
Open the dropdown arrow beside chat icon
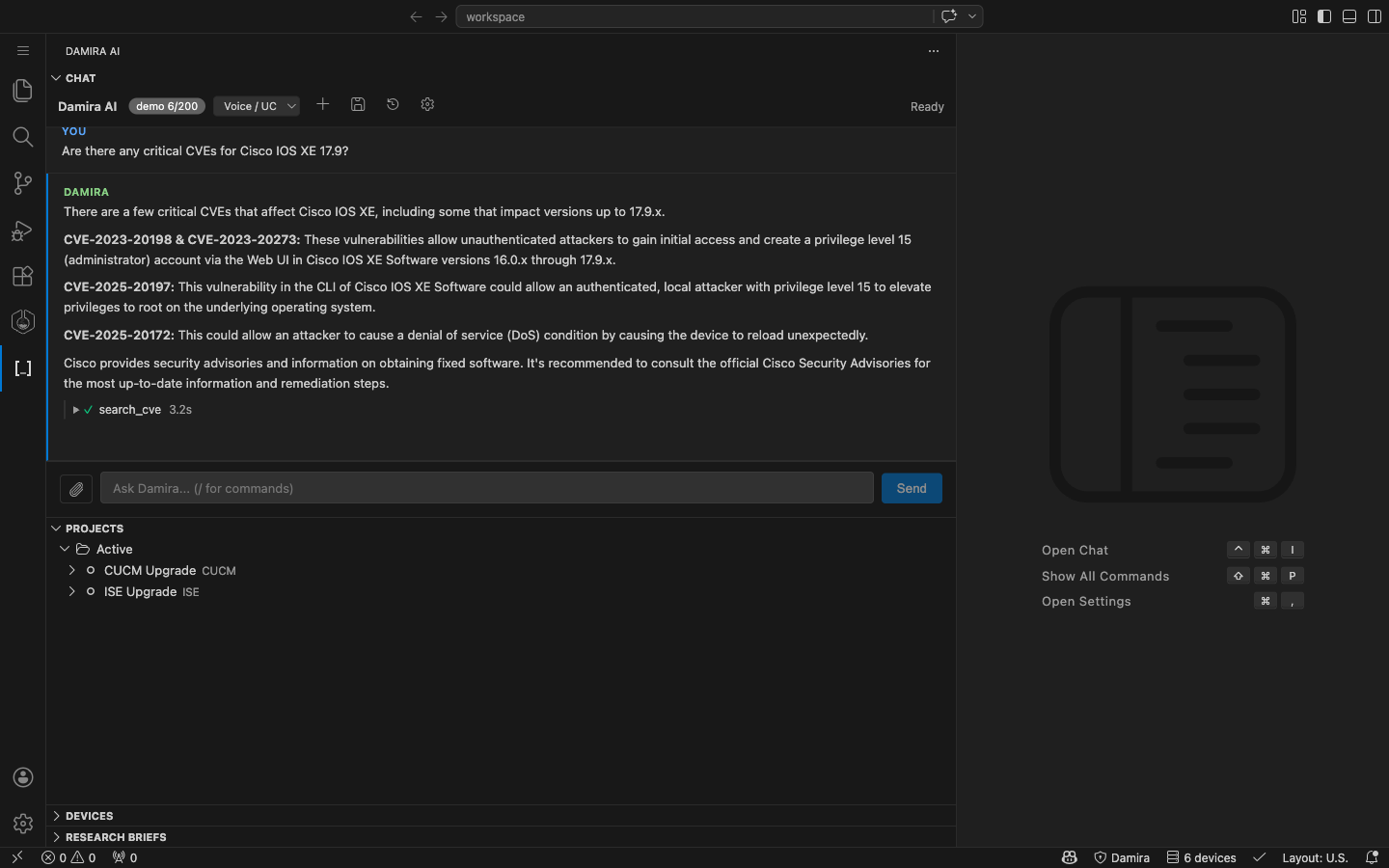click(x=972, y=16)
